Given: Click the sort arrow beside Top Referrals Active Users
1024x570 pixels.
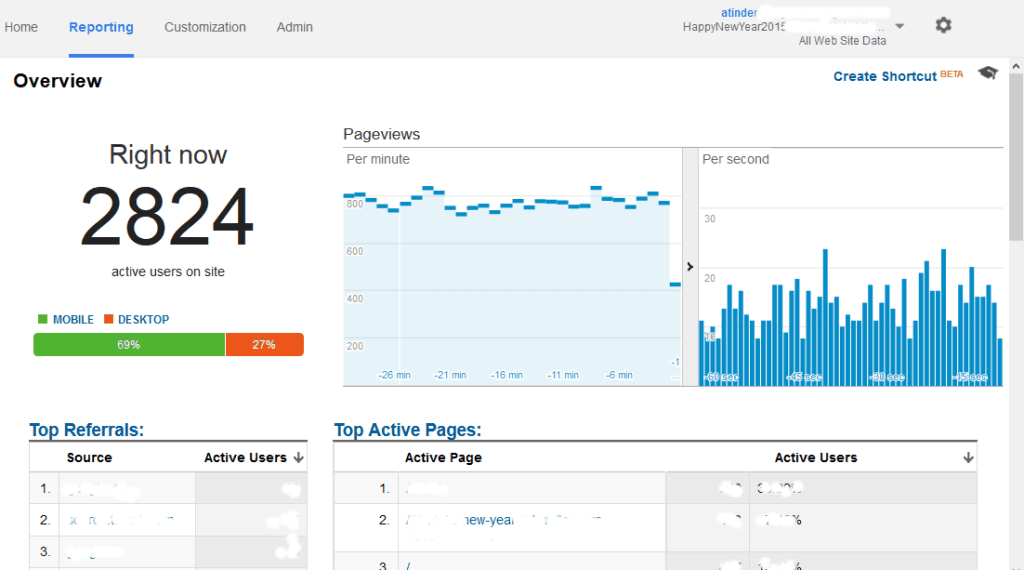Looking at the screenshot, I should [x=298, y=458].
